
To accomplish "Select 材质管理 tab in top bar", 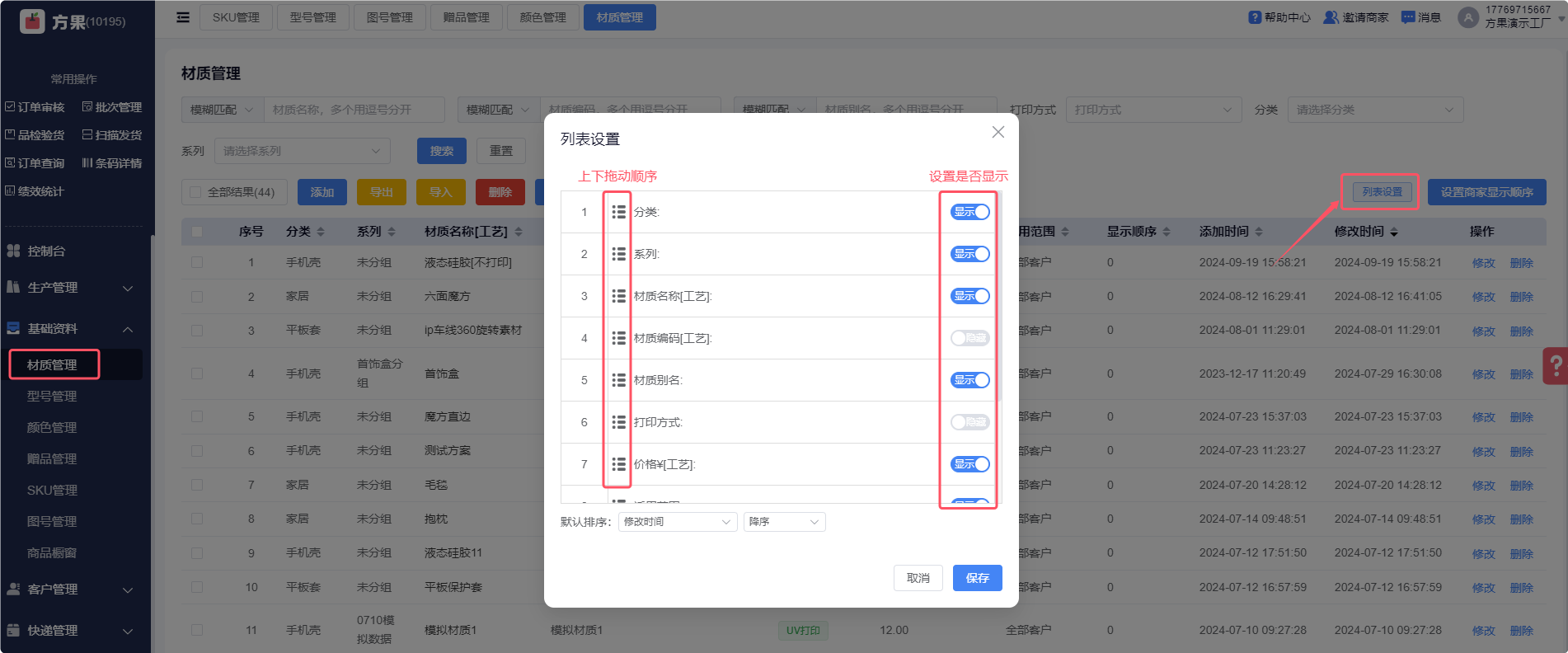I will [x=619, y=17].
